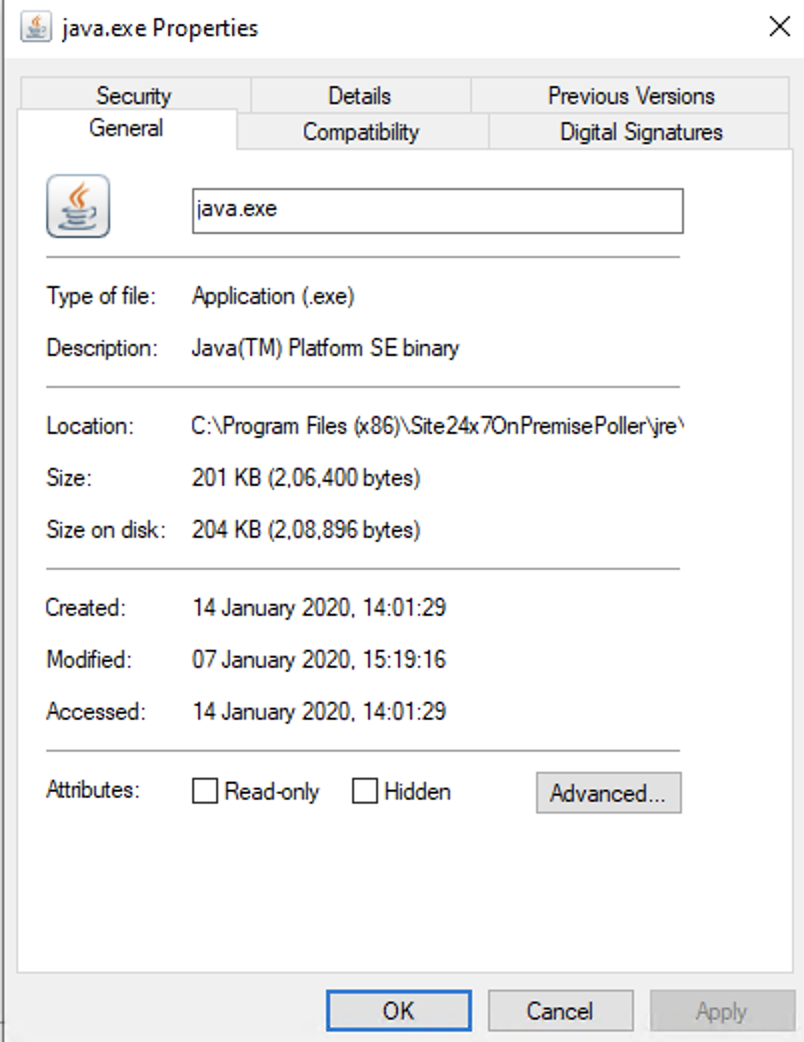Close the java.exe Properties dialog
This screenshot has width=804, height=1042.
[x=779, y=27]
